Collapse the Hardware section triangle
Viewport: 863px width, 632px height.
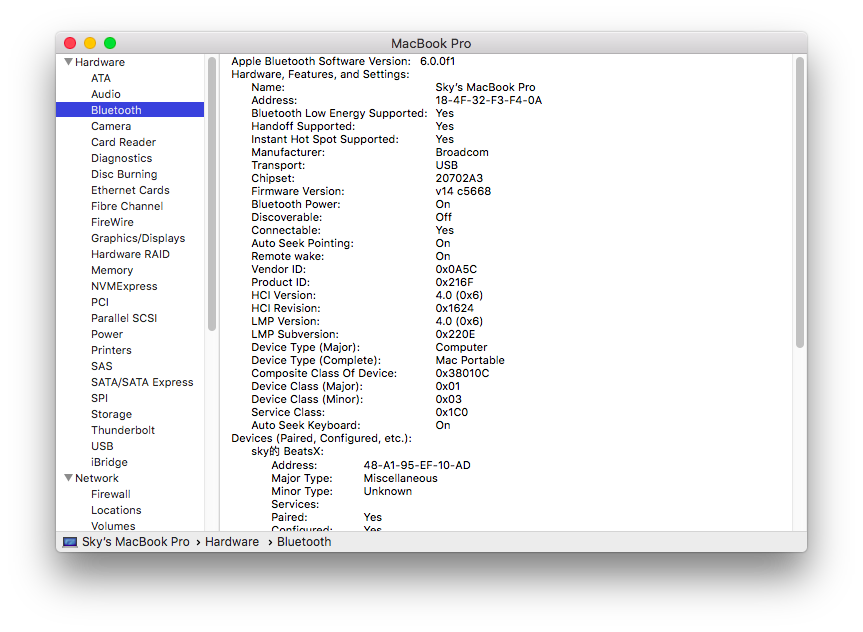coord(68,62)
